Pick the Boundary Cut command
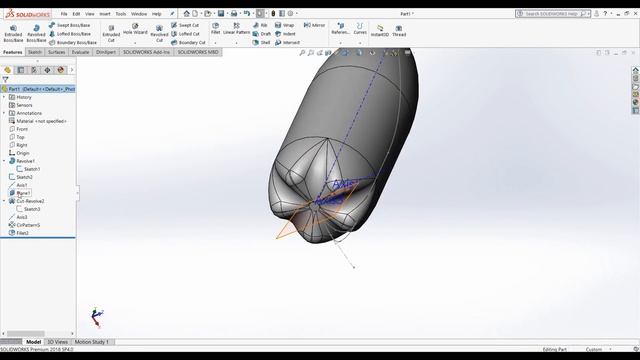640x360 pixels. (188, 42)
